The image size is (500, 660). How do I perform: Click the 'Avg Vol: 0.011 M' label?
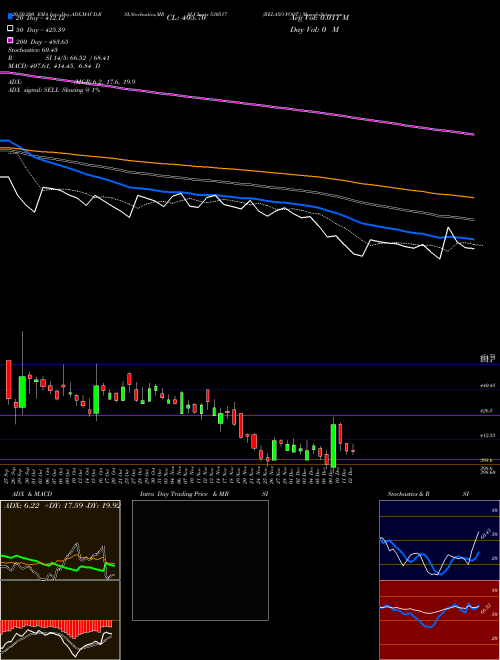pyautogui.click(x=320, y=17)
